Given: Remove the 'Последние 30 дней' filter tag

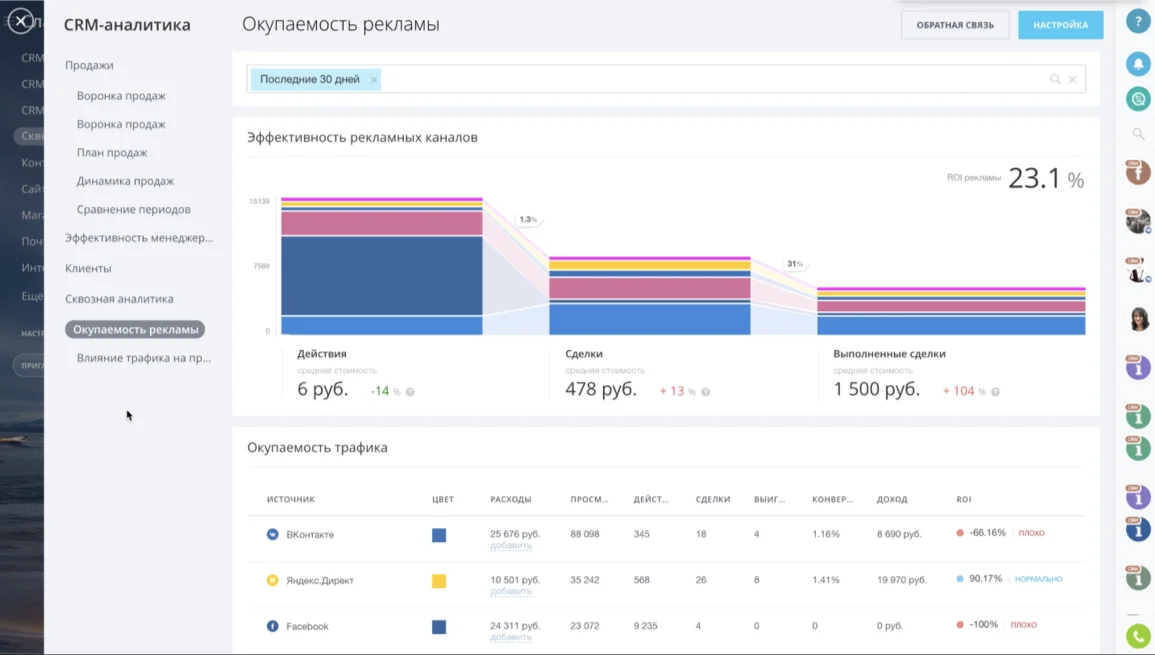Looking at the screenshot, I should (374, 80).
